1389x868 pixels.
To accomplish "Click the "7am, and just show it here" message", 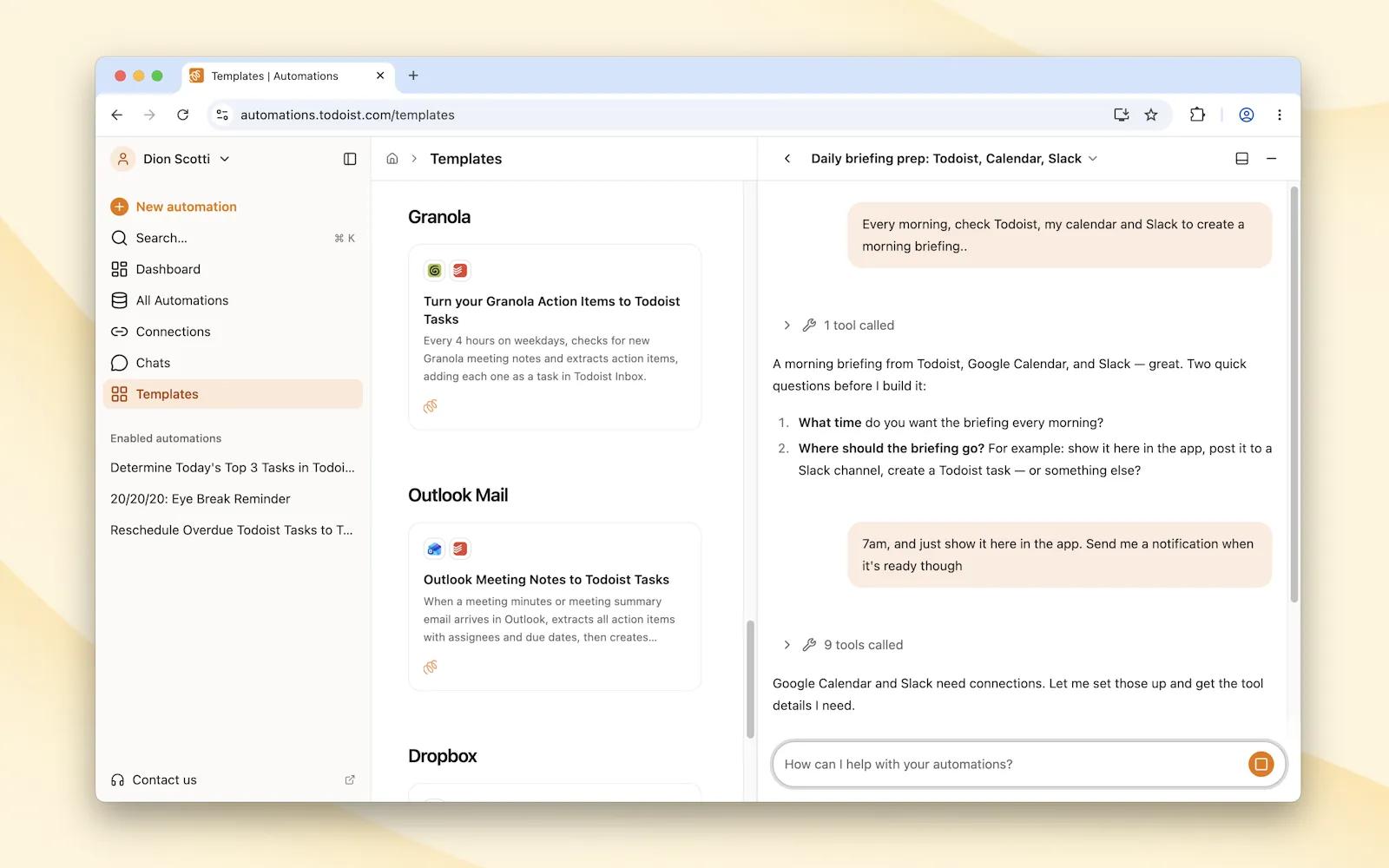I will click(1060, 555).
